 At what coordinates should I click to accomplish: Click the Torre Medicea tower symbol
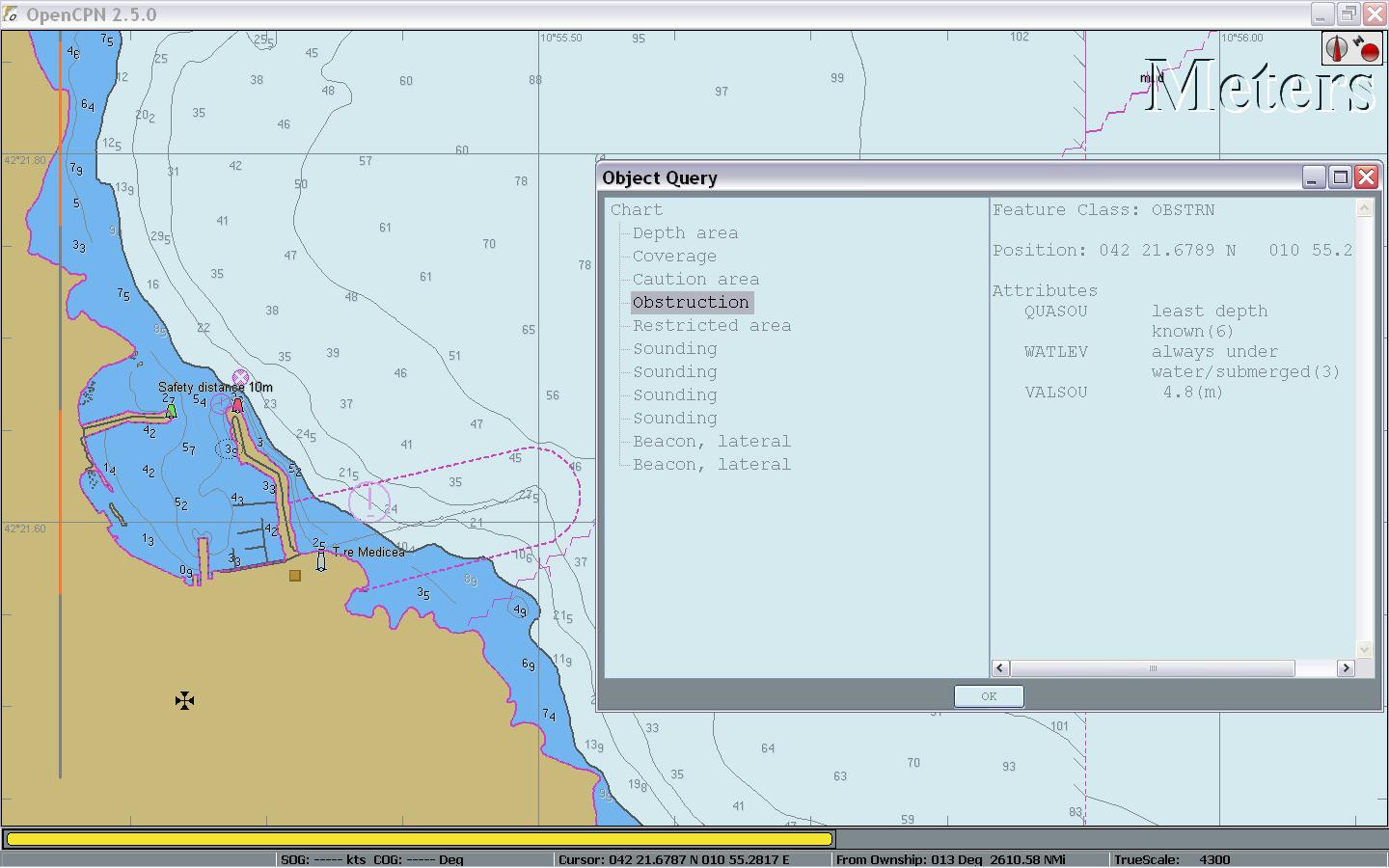click(x=321, y=560)
